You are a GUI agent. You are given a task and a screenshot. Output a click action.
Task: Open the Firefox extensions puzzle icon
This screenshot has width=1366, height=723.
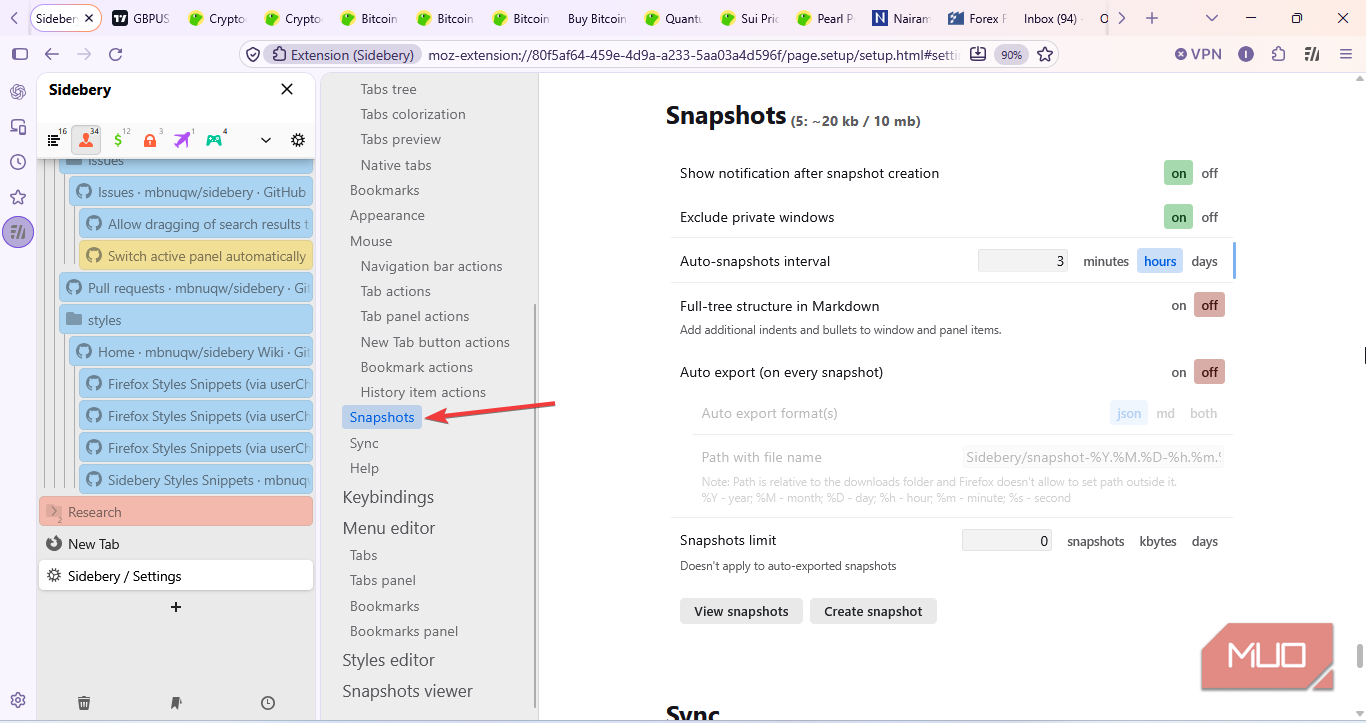(x=1278, y=54)
